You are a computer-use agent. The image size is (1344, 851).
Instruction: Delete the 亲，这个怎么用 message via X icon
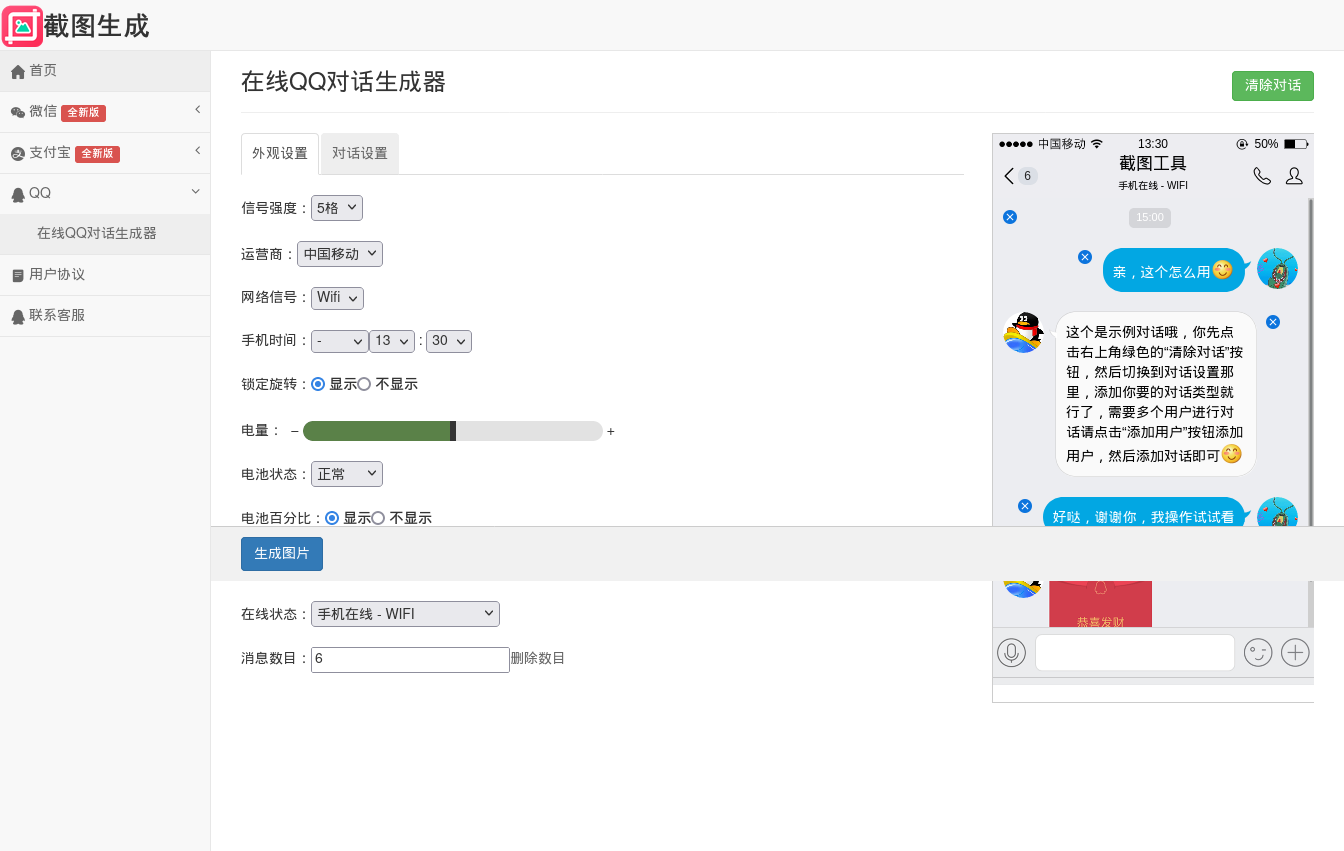[x=1085, y=257]
